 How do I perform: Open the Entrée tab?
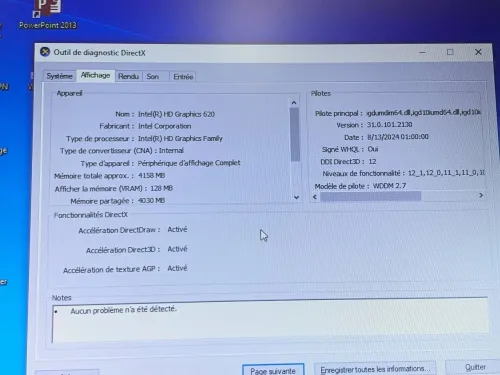[183, 77]
